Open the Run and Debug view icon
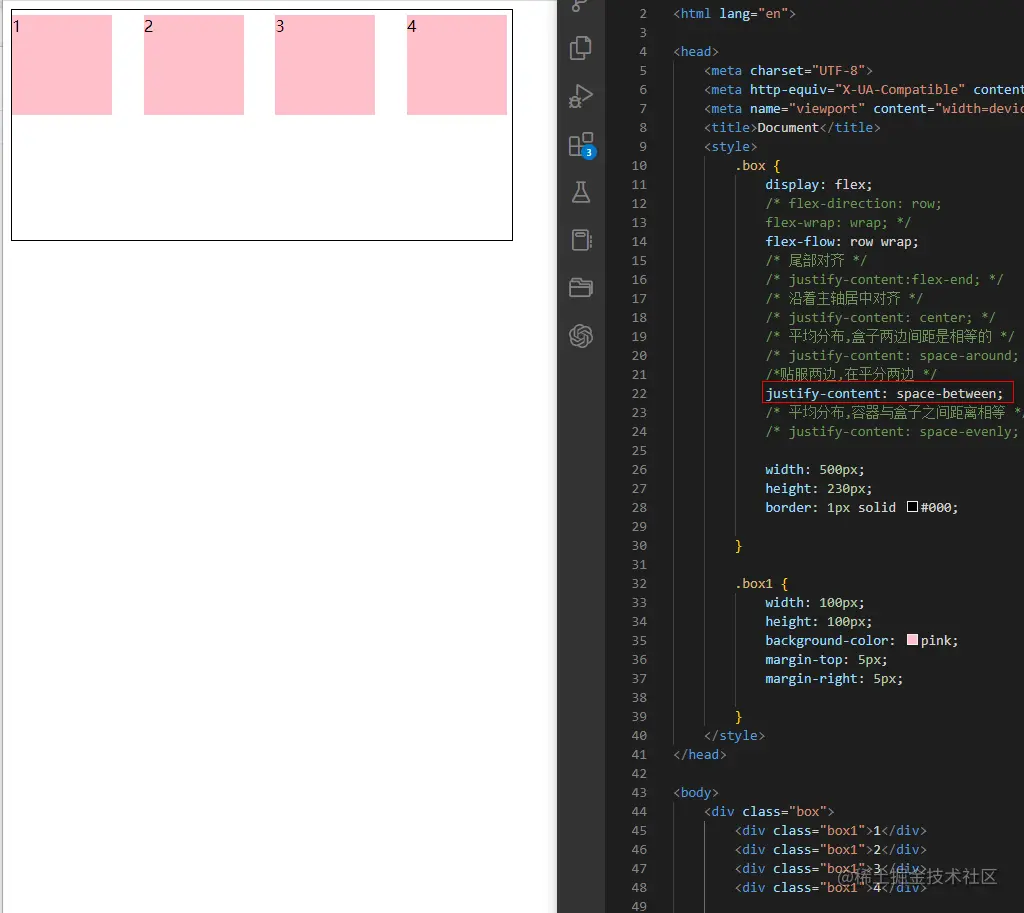 [581, 96]
